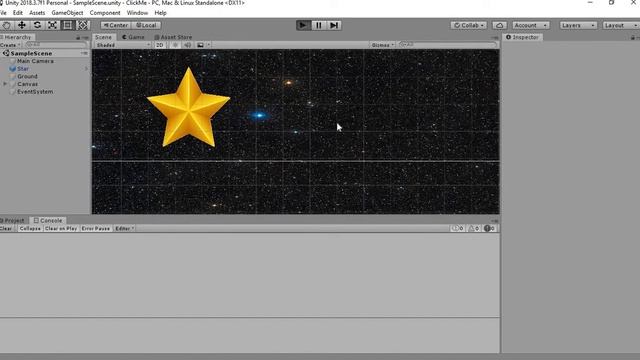Select the Rotate tool
The height and width of the screenshot is (360, 640).
point(37,25)
